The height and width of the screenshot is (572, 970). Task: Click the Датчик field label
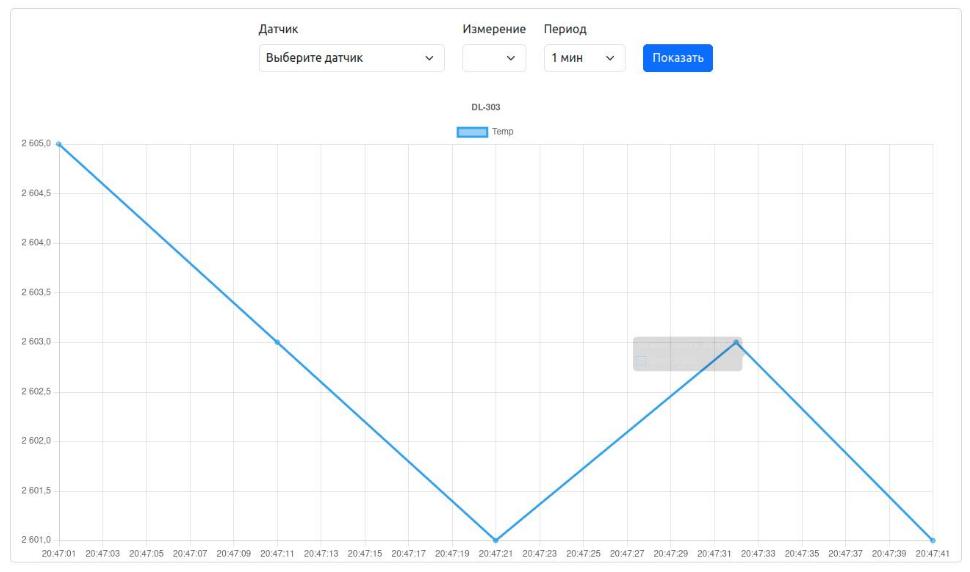(x=278, y=29)
